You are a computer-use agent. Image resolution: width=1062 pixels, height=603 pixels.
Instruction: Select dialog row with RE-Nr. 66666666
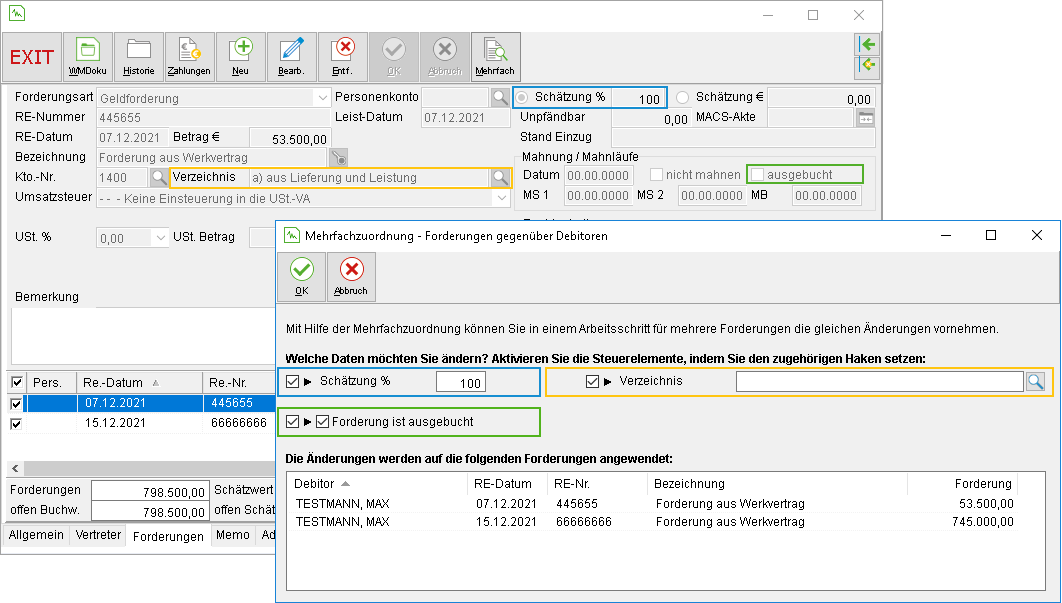(655, 522)
